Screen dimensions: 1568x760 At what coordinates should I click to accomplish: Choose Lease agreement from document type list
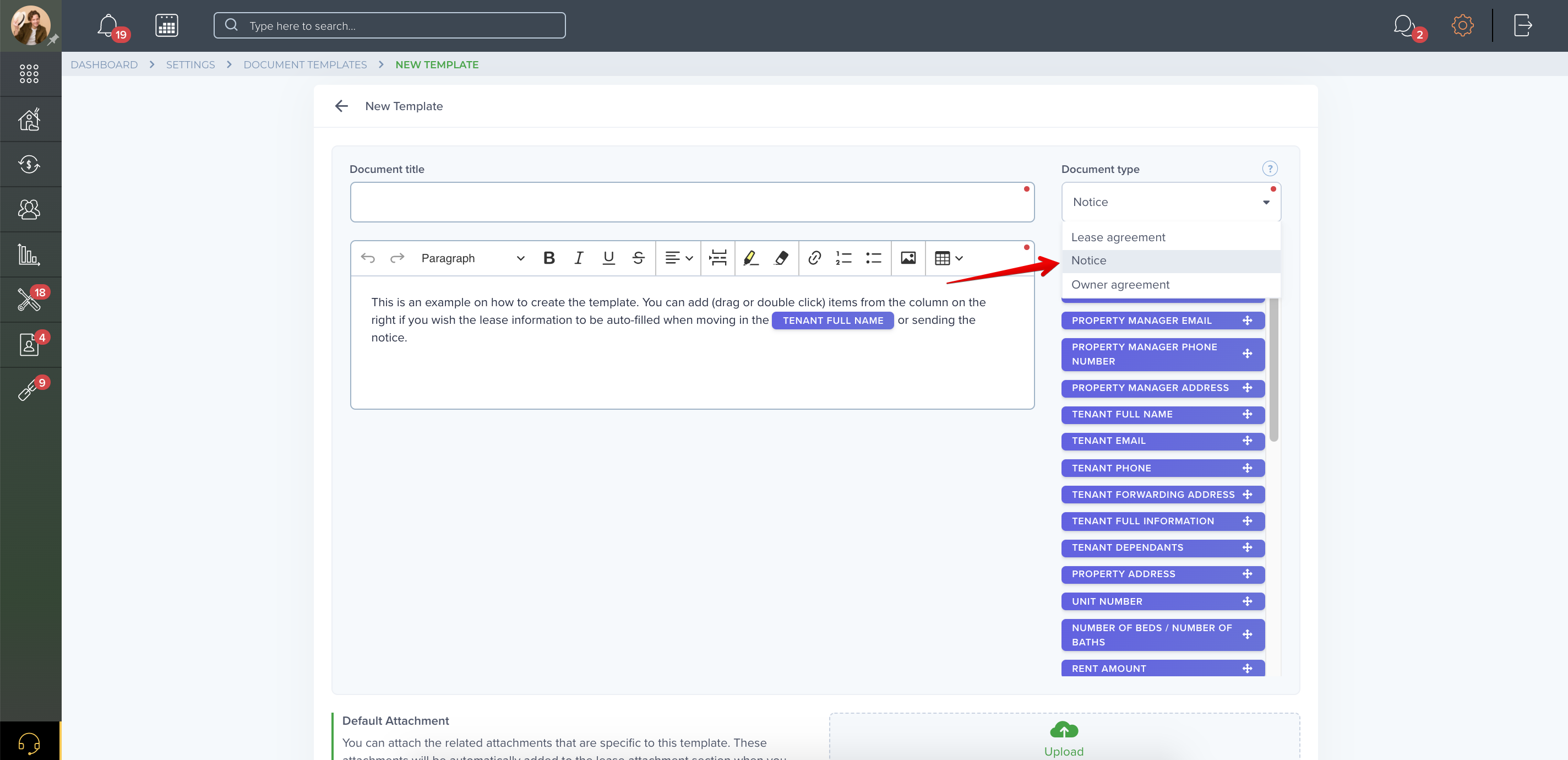point(1170,237)
